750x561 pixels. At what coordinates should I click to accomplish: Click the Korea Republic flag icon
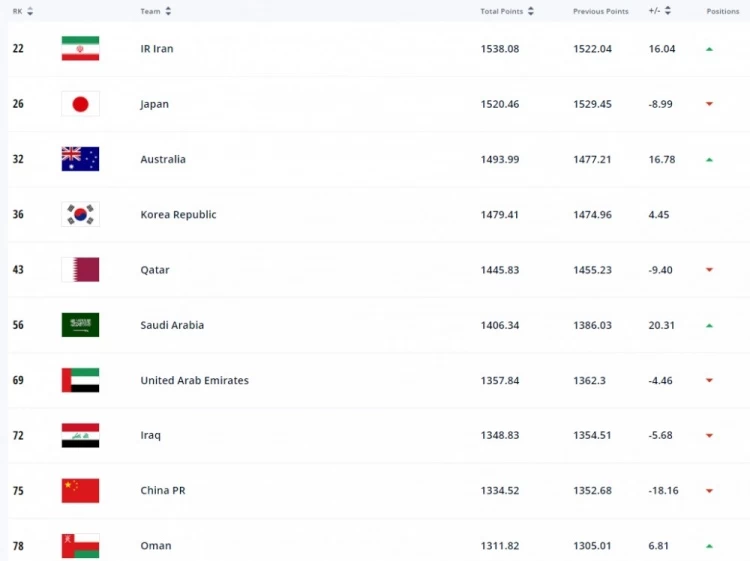click(80, 214)
